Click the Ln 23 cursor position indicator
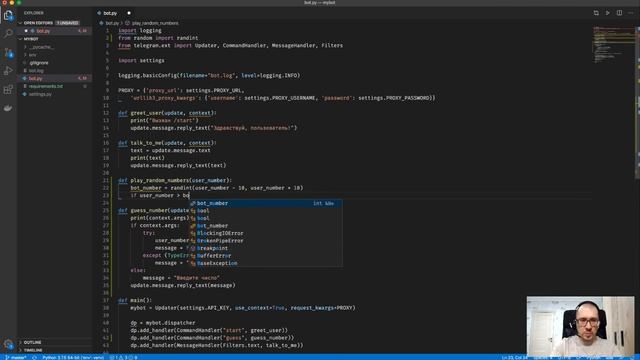Viewport: 640px width, 360px height. 514,357
